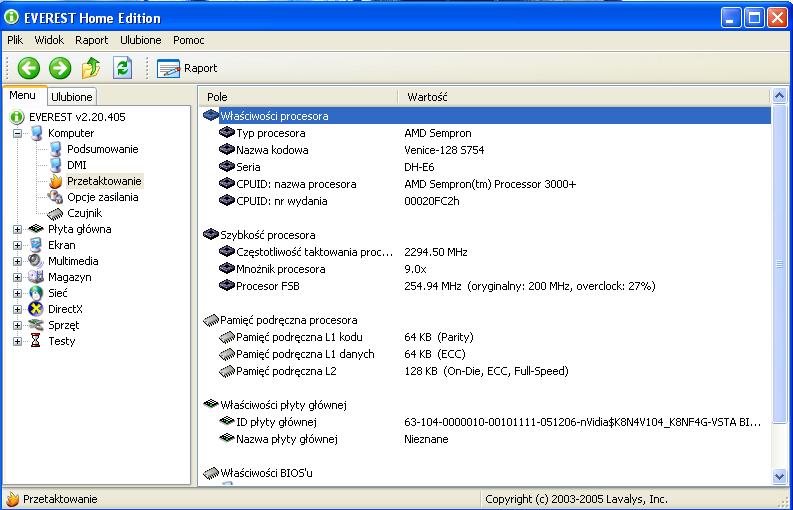Select Podsumowanie in the tree

coord(102,149)
